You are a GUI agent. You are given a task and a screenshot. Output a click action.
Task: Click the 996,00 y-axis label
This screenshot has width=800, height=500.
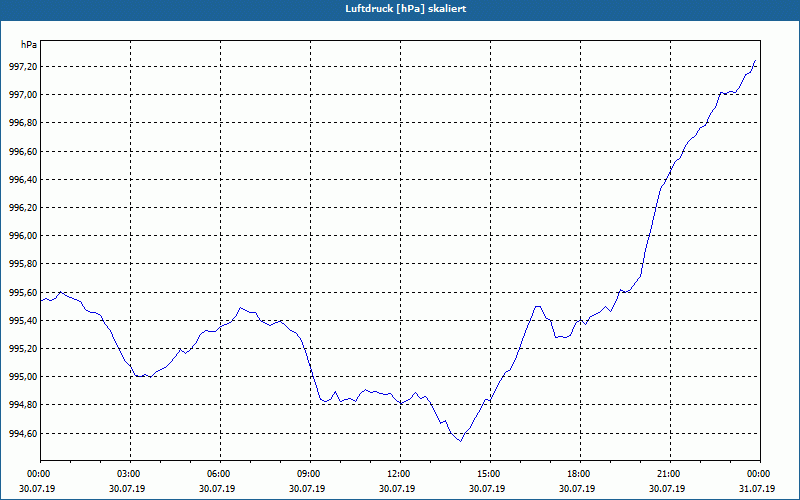pyautogui.click(x=22, y=236)
